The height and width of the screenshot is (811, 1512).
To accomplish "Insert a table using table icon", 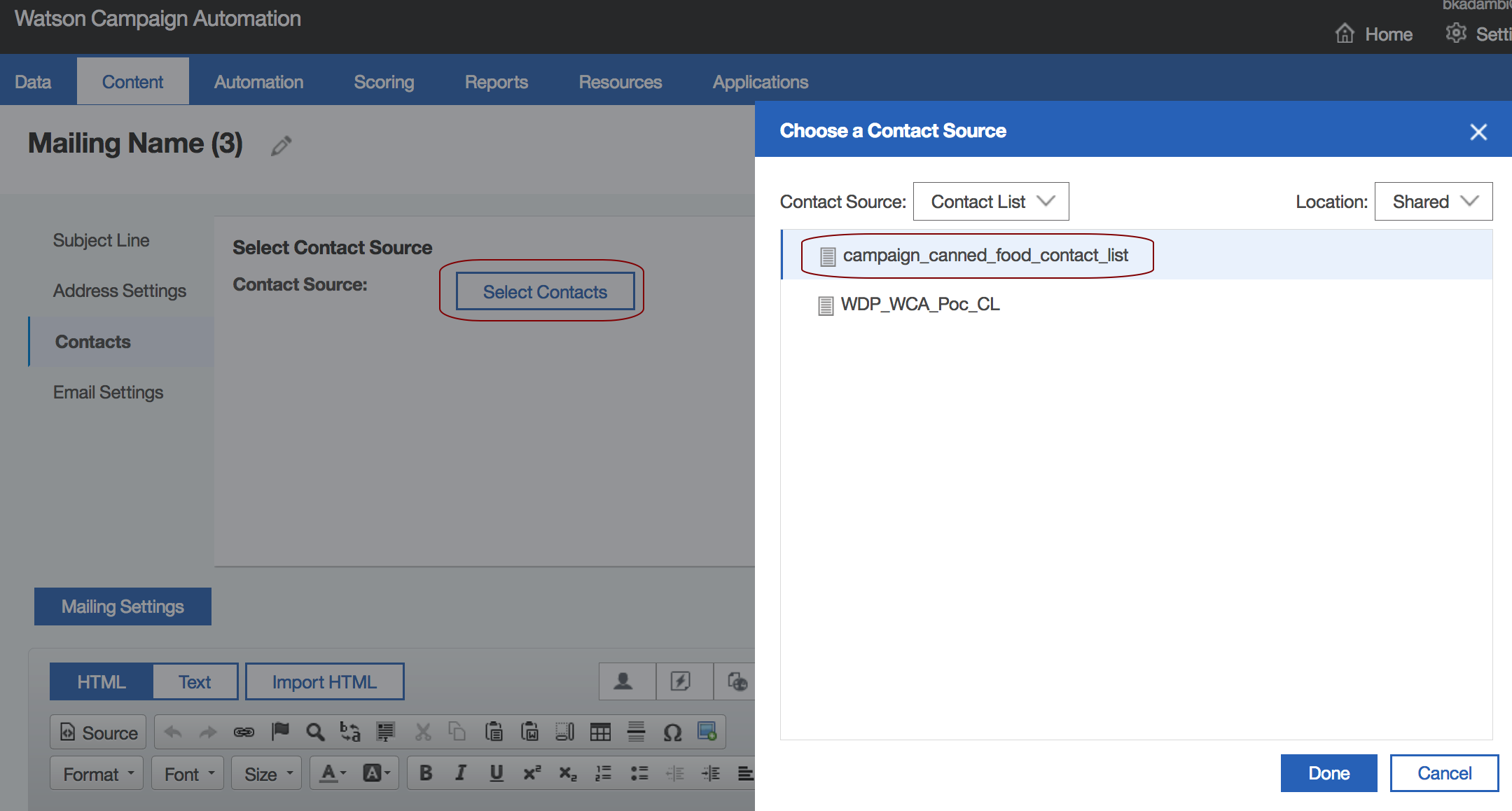I will [600, 733].
